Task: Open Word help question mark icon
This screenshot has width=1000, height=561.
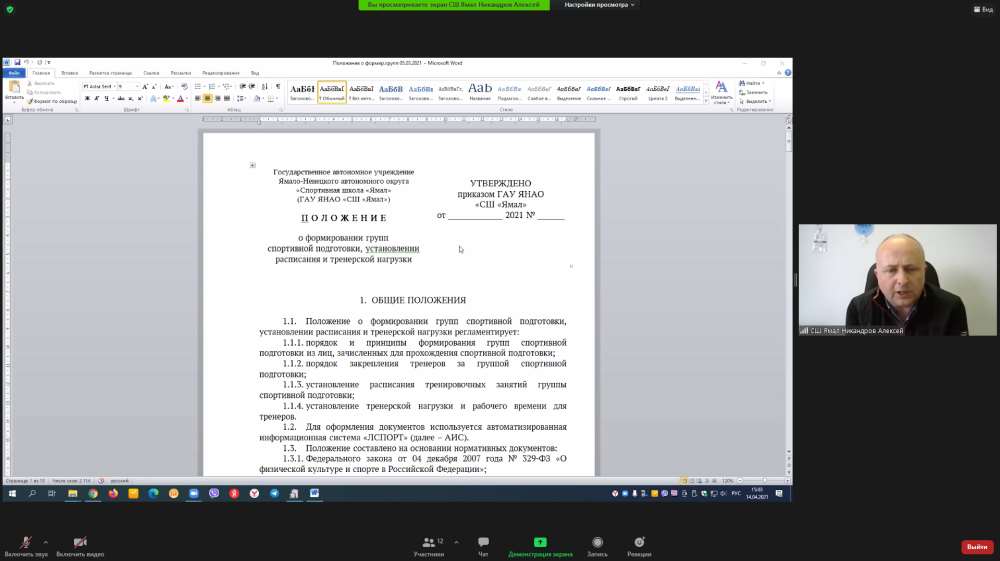Action: (x=788, y=73)
